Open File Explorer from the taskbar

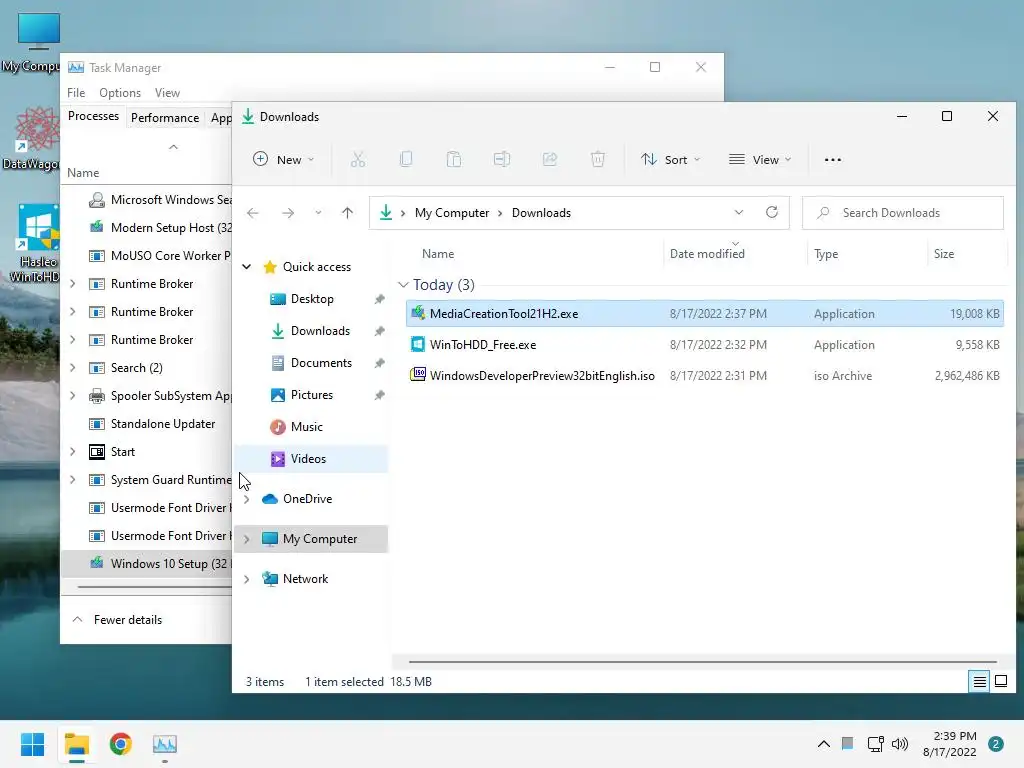tap(76, 744)
